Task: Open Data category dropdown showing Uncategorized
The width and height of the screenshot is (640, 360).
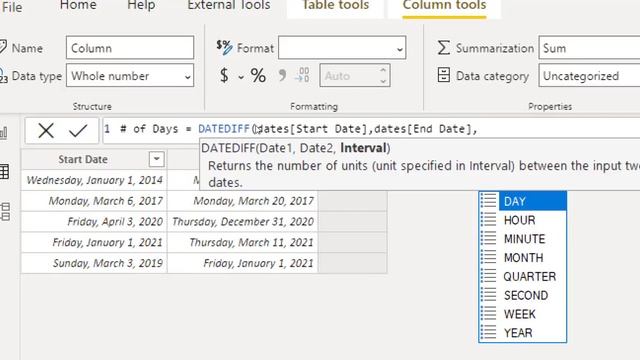Action: 589,76
